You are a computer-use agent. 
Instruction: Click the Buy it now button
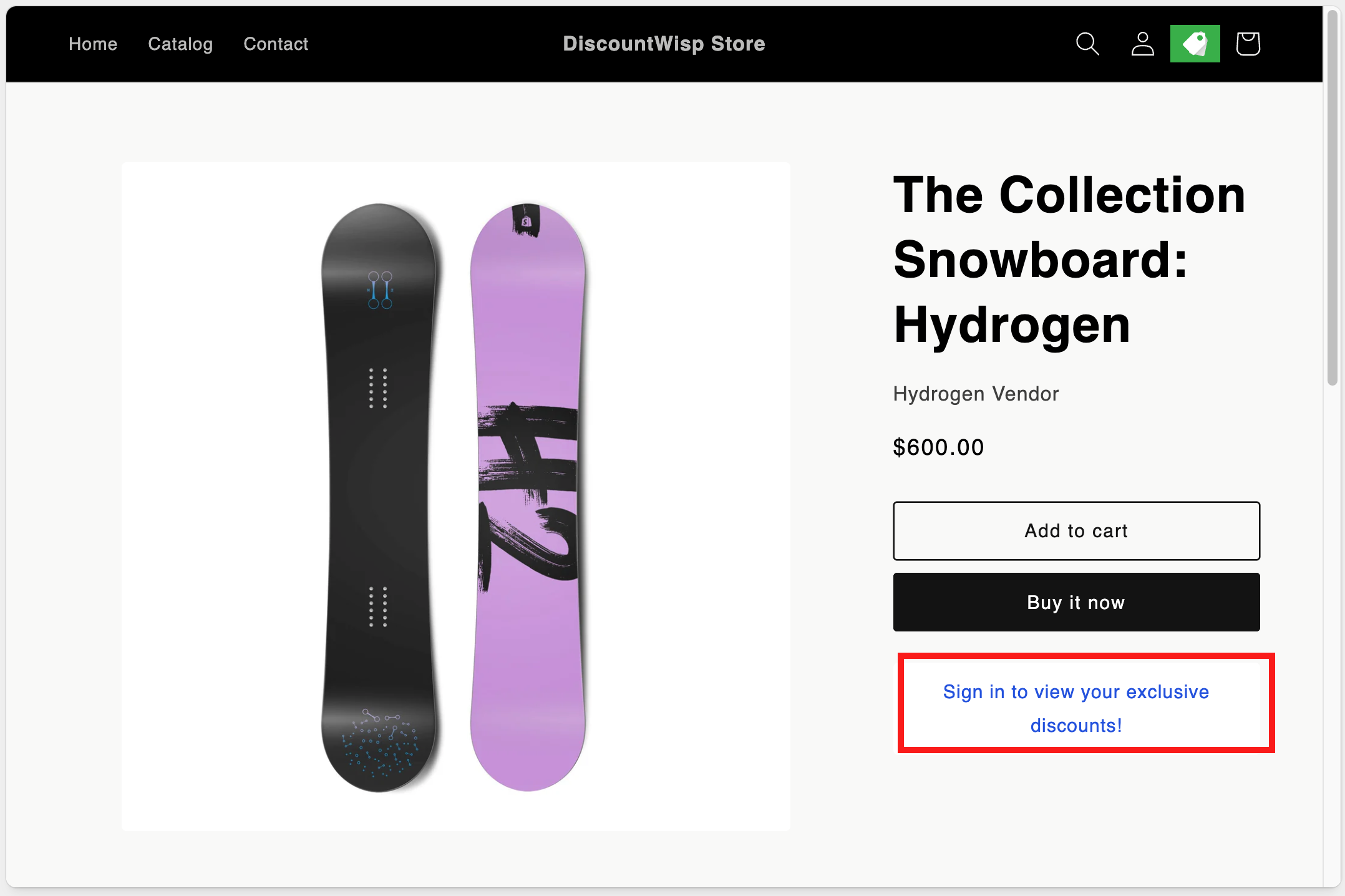[x=1076, y=602]
